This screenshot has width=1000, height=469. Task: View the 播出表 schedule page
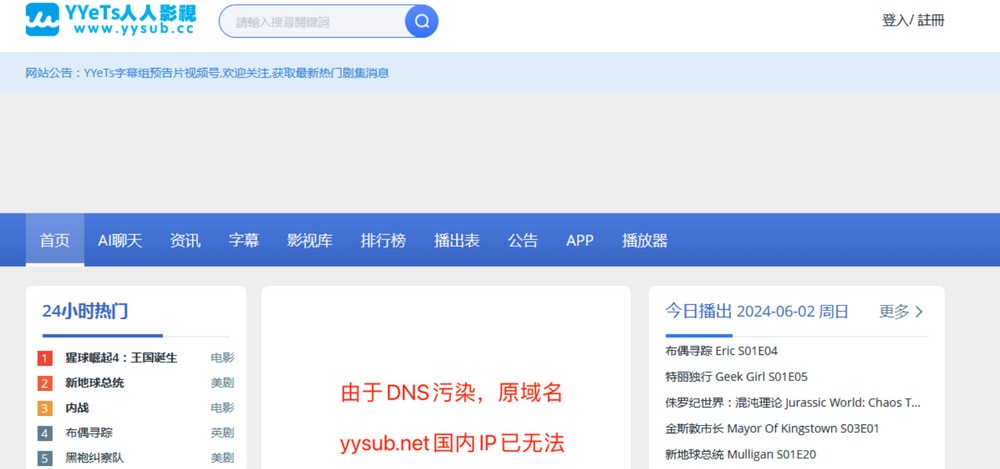click(x=457, y=240)
